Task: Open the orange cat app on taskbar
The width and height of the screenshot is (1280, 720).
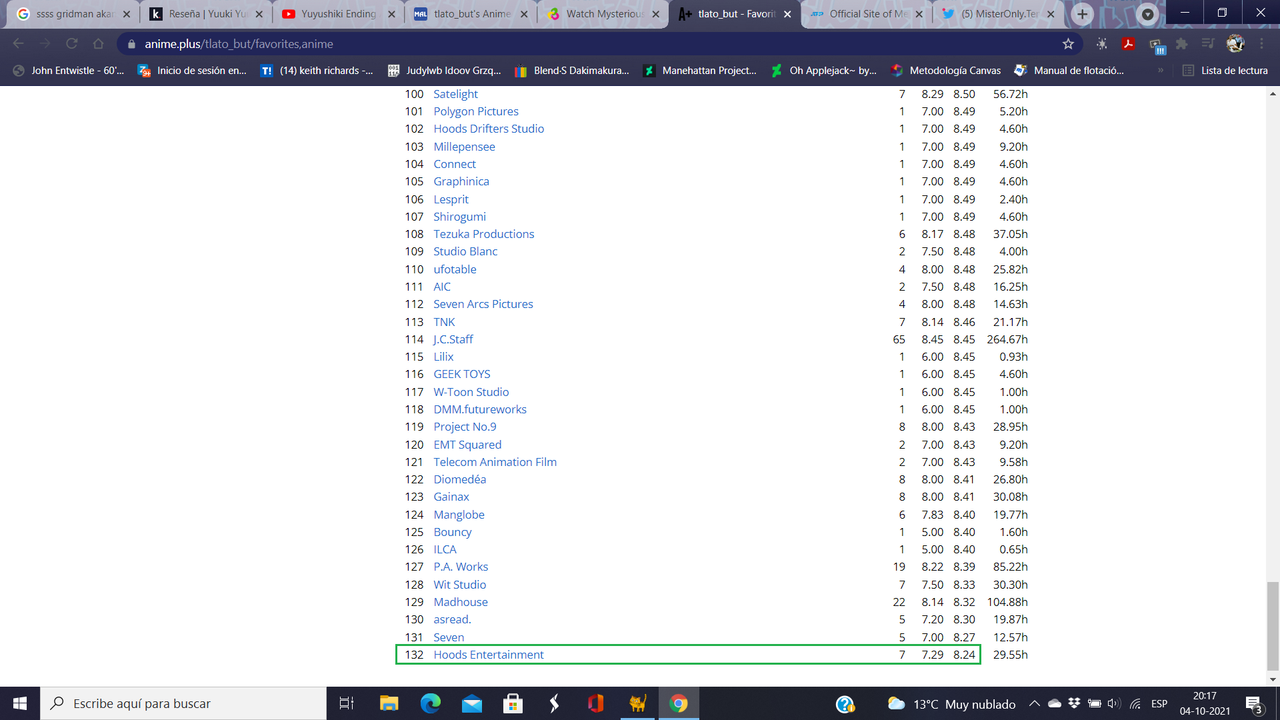Action: coord(637,703)
